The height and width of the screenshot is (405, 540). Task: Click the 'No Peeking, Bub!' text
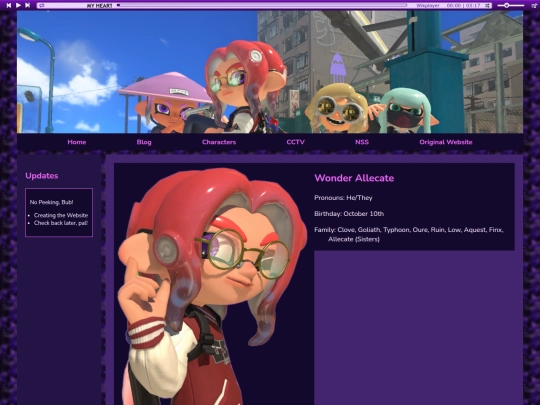51,202
